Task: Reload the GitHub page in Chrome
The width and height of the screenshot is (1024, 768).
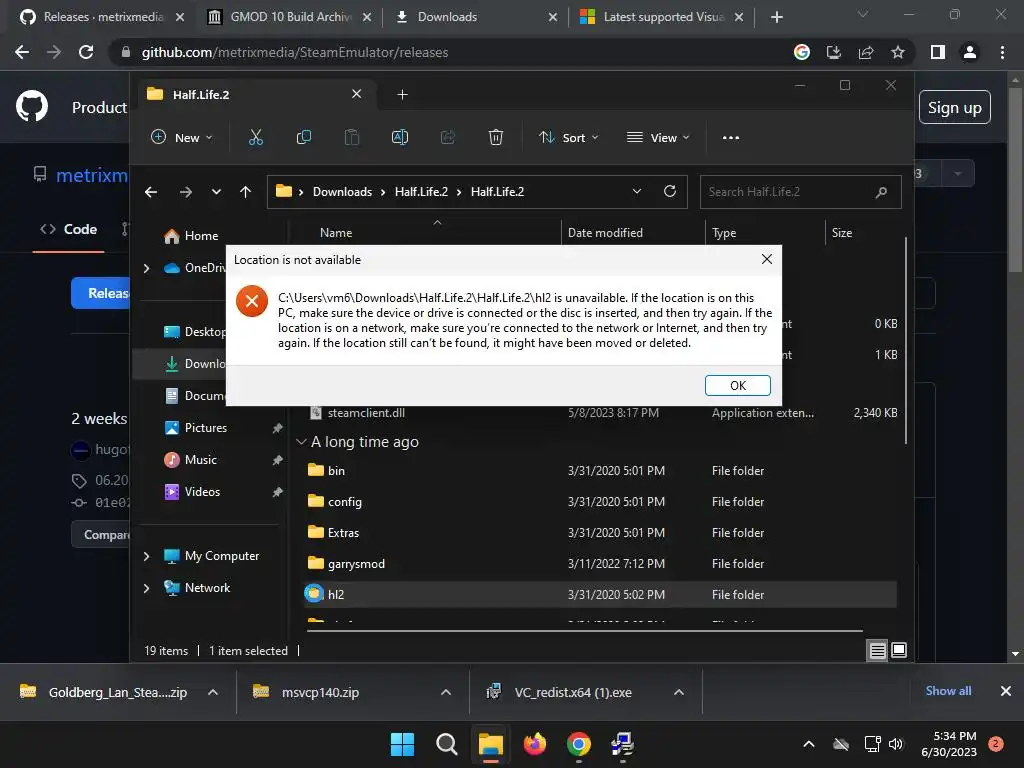Action: [86, 52]
